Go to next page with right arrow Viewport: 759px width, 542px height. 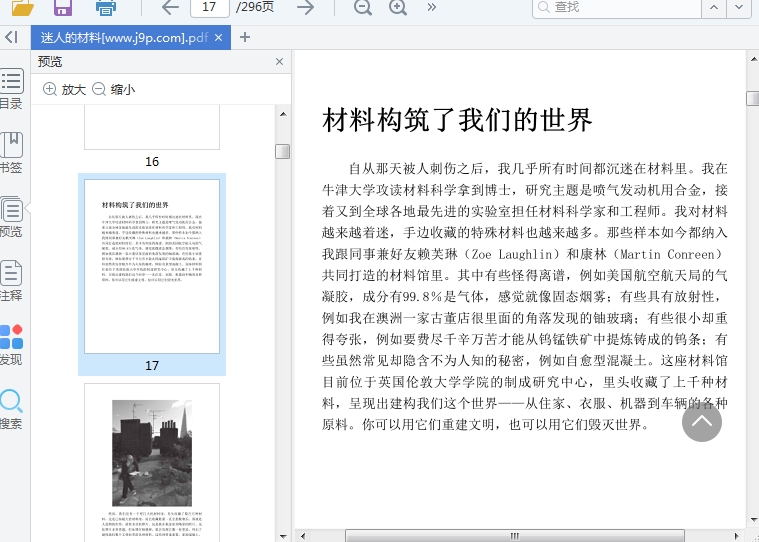click(x=306, y=7)
